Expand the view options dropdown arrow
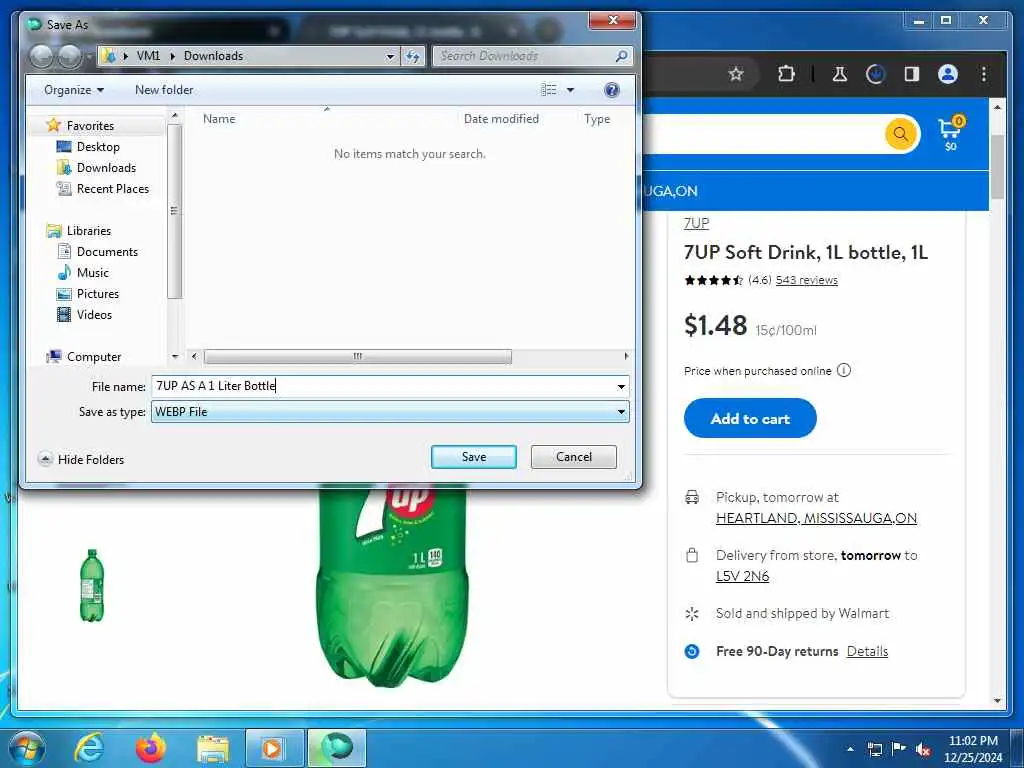The width and height of the screenshot is (1024, 768). pyautogui.click(x=570, y=89)
